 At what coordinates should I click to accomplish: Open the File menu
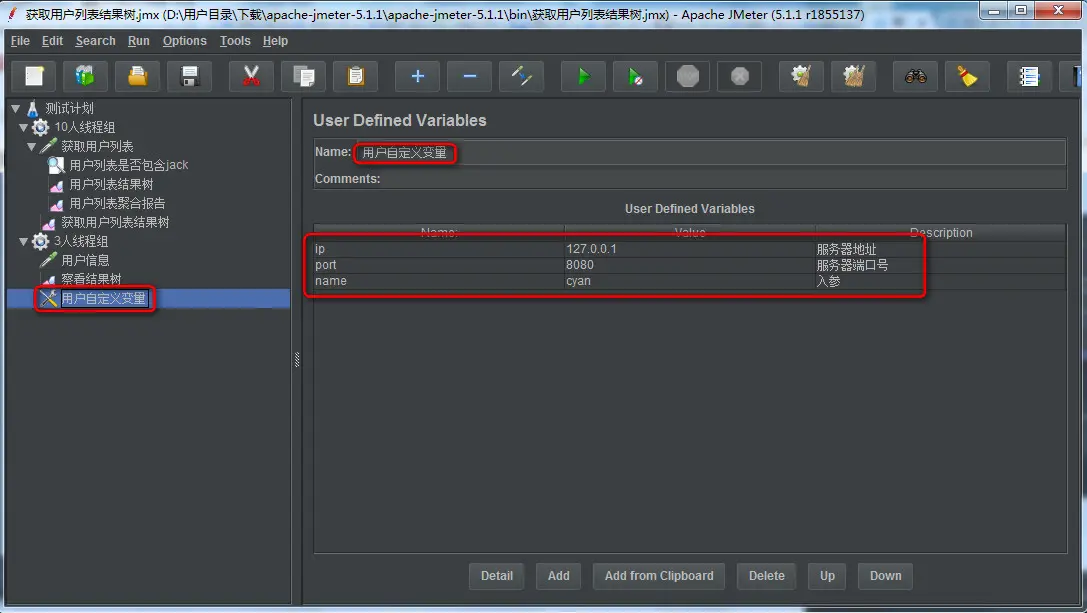pyautogui.click(x=20, y=41)
